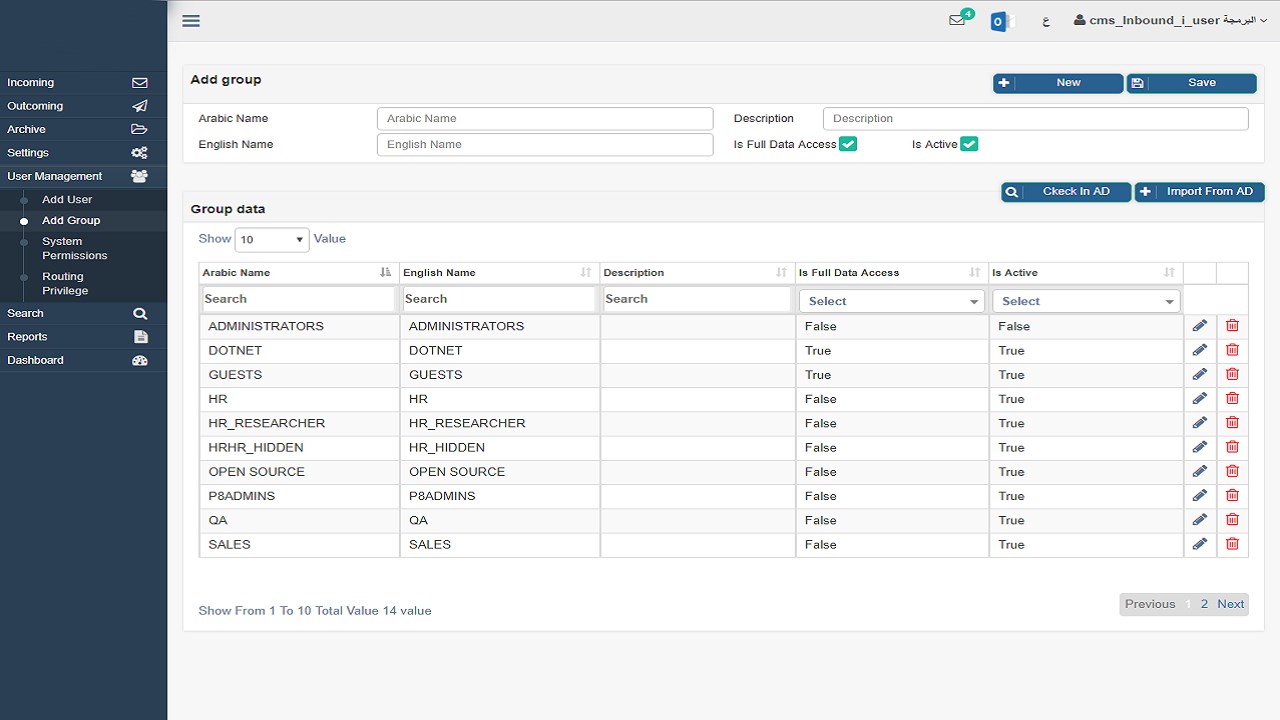Delete the GUESTS group row
The width and height of the screenshot is (1280, 720).
pos(1232,374)
